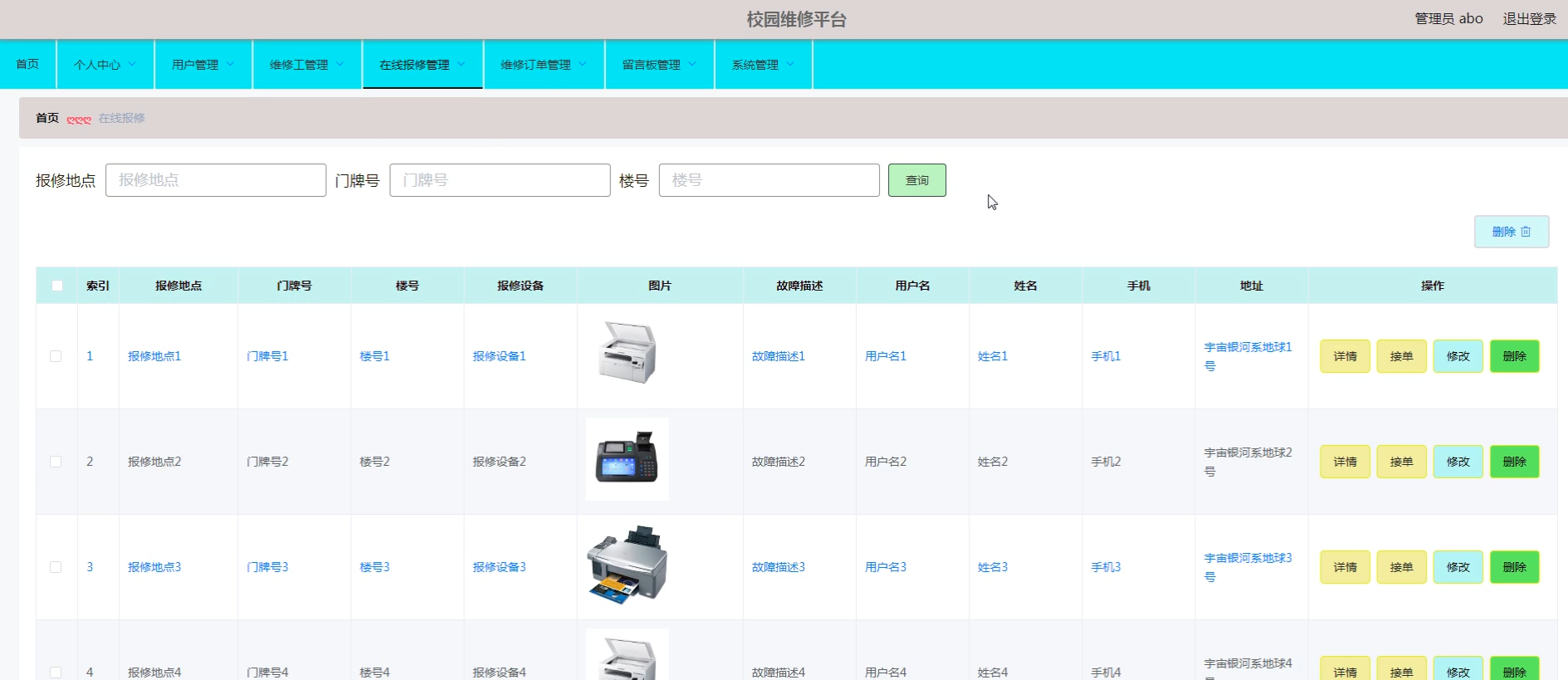Click the 校园维修平台 page title

796,19
